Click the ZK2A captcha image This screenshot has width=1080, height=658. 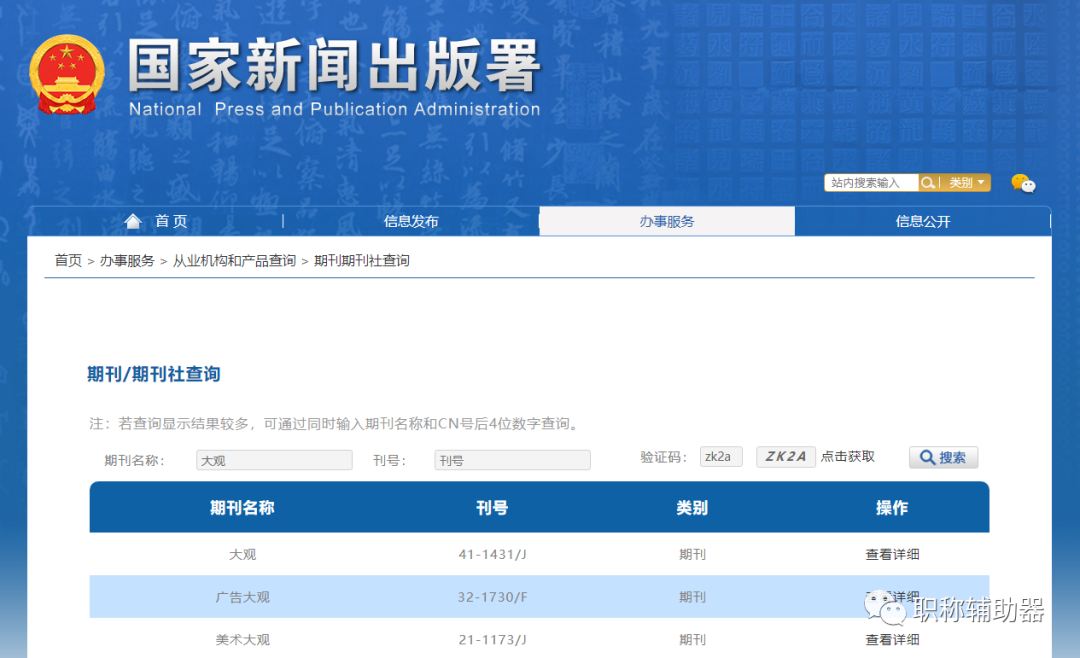(x=786, y=457)
